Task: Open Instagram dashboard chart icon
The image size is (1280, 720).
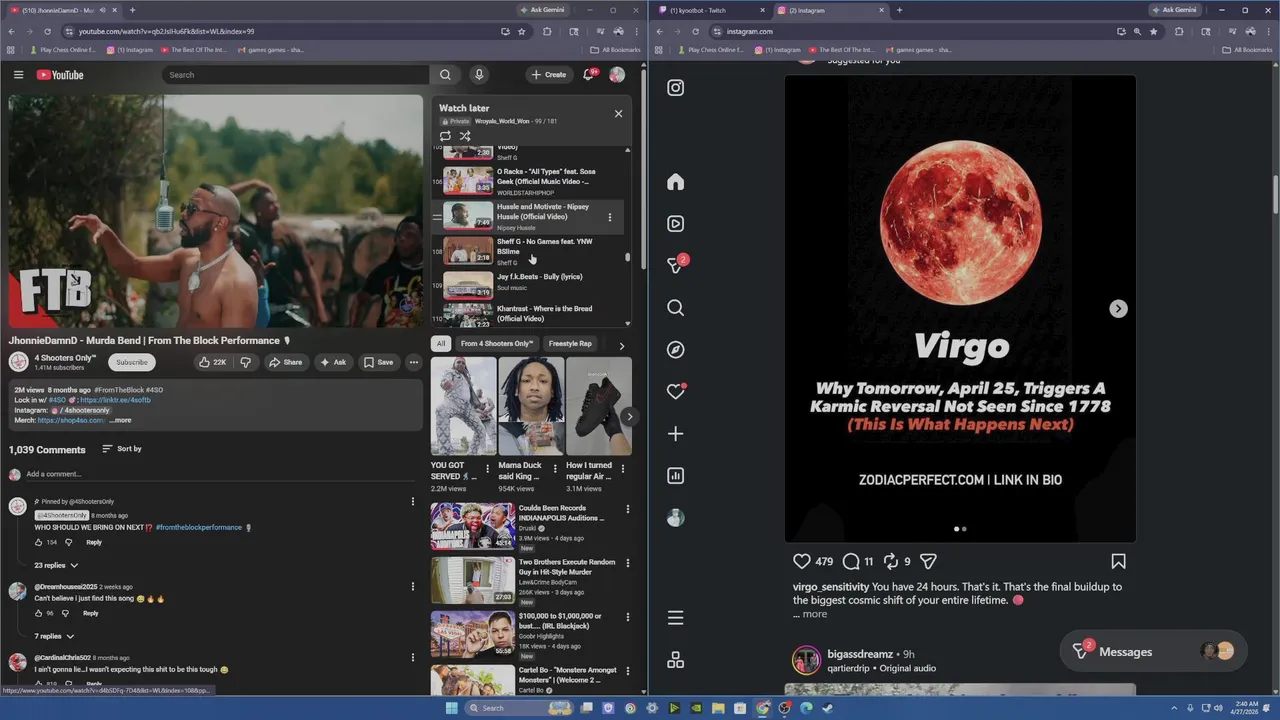Action: click(x=676, y=476)
